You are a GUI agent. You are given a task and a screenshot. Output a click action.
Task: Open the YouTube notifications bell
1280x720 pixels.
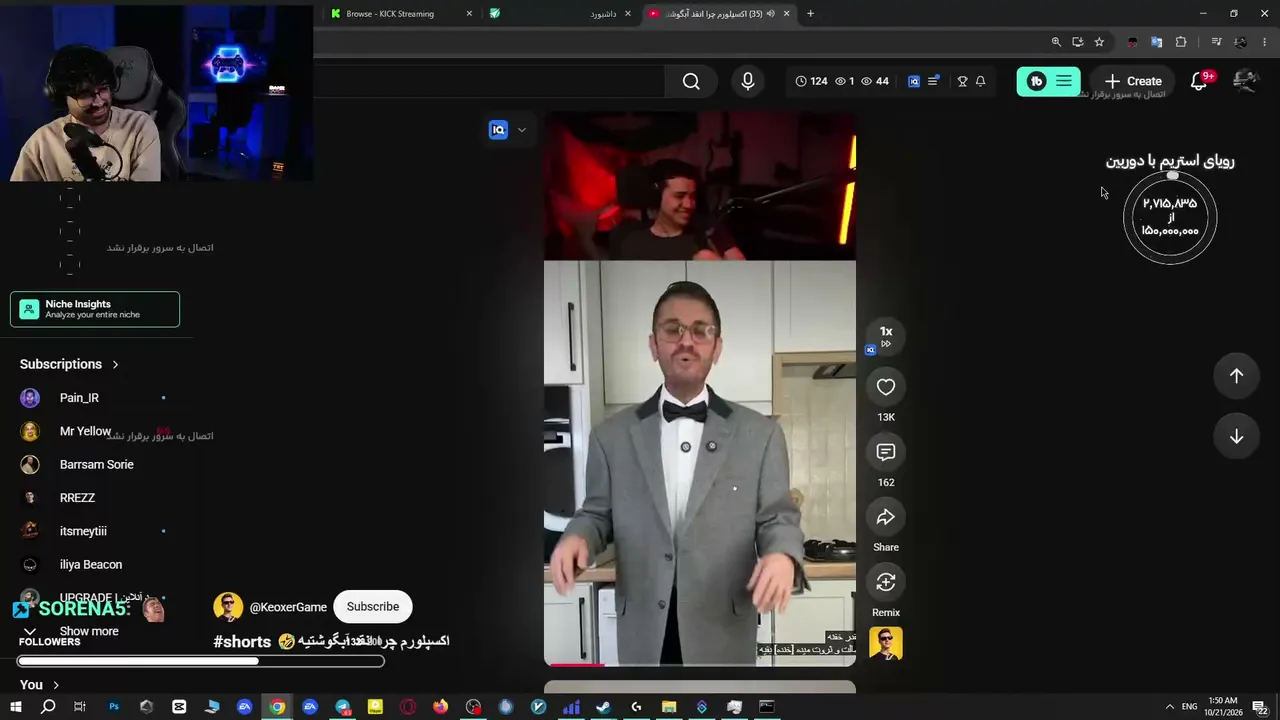pos(1199,82)
